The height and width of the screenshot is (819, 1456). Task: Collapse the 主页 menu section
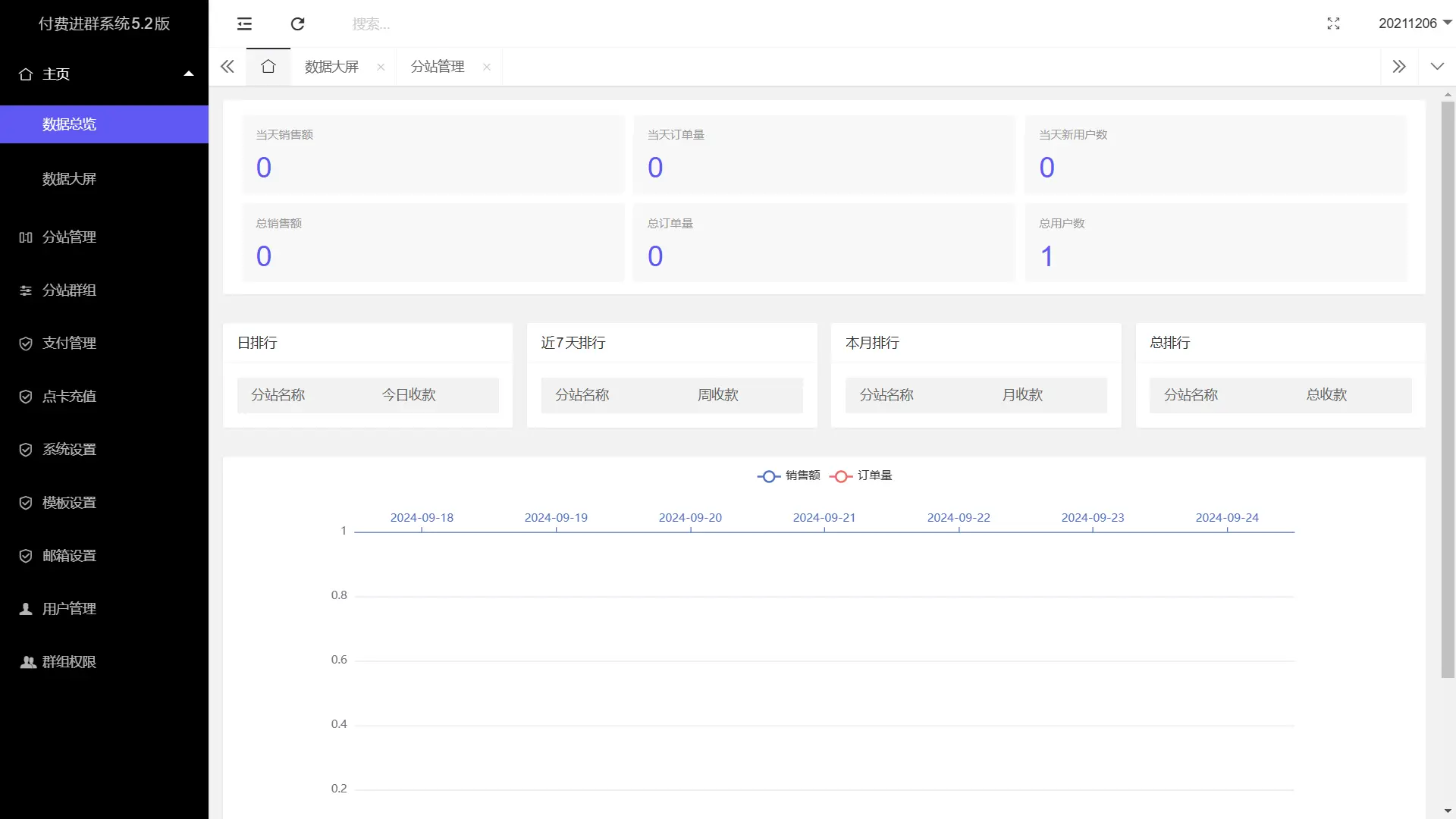188,73
